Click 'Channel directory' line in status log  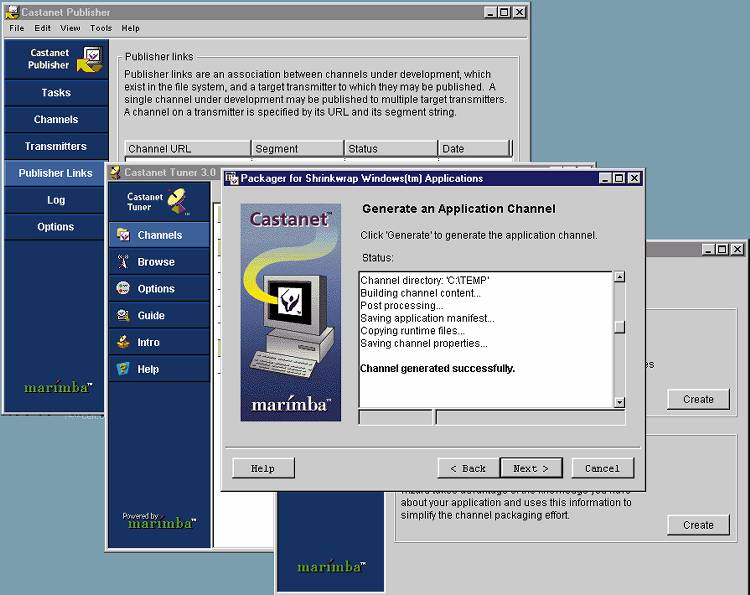click(x=425, y=280)
